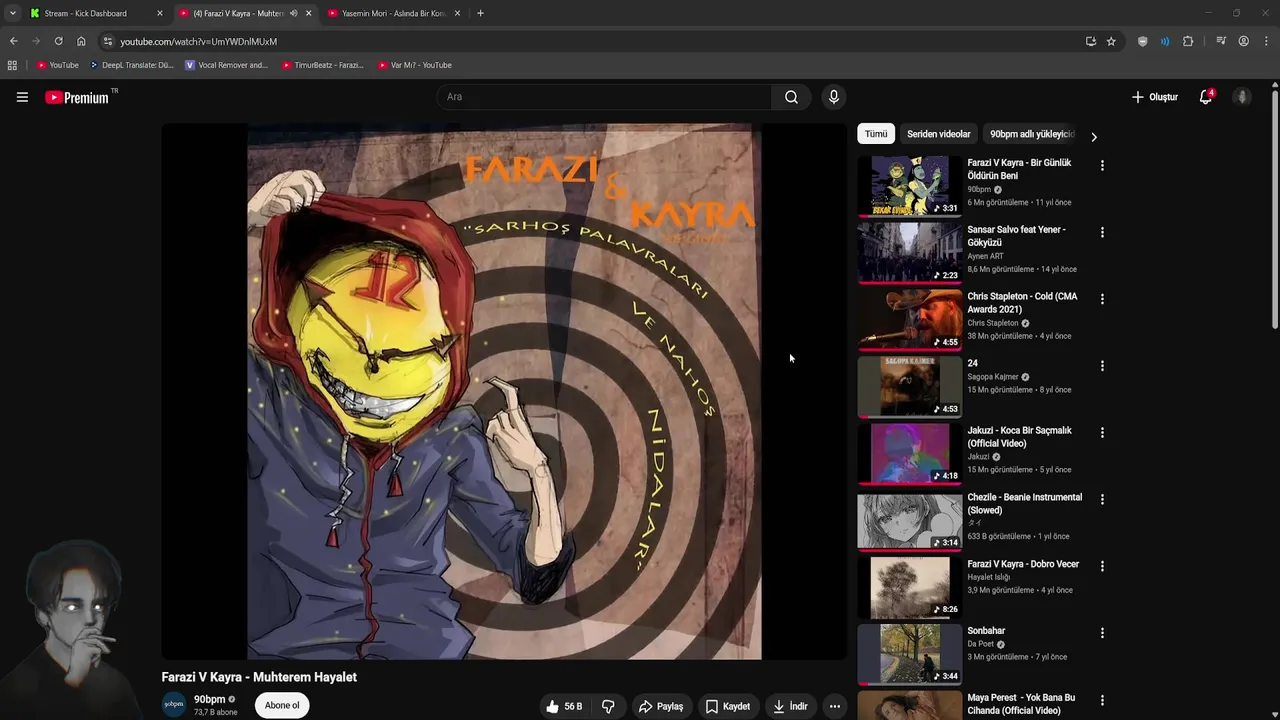Viewport: 1280px width, 720px height.
Task: Open the account avatar menu
Action: click(1242, 97)
